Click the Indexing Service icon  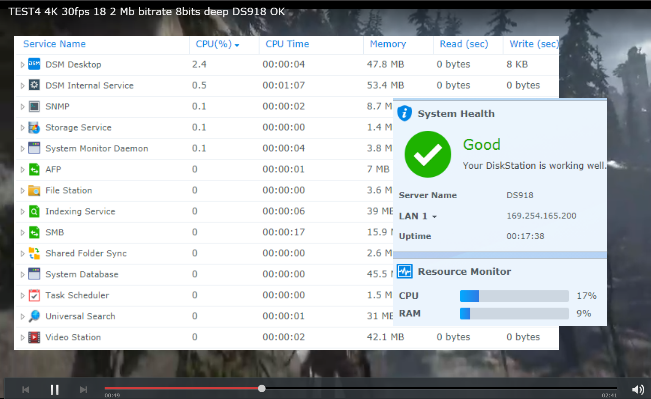[x=34, y=211]
